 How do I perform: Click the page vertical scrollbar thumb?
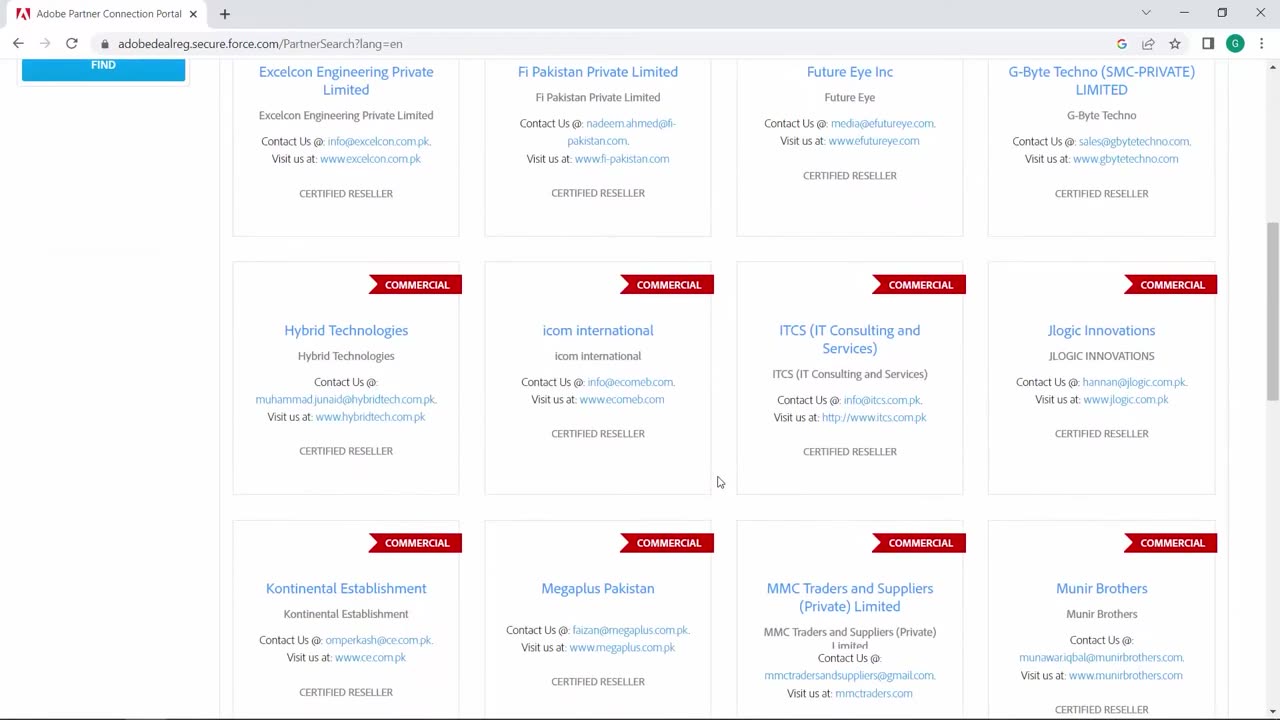tap(1272, 312)
